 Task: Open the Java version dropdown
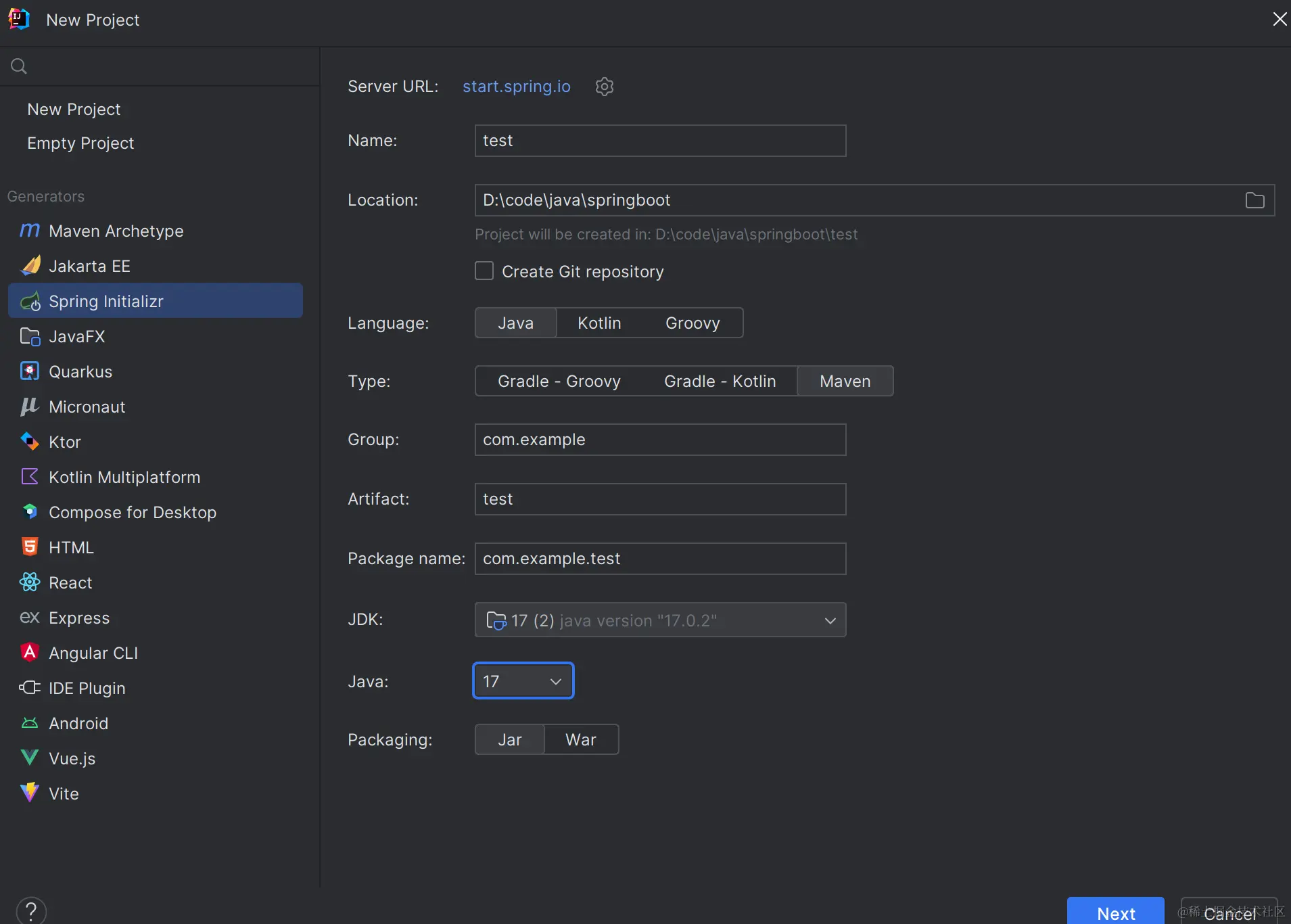(523, 680)
